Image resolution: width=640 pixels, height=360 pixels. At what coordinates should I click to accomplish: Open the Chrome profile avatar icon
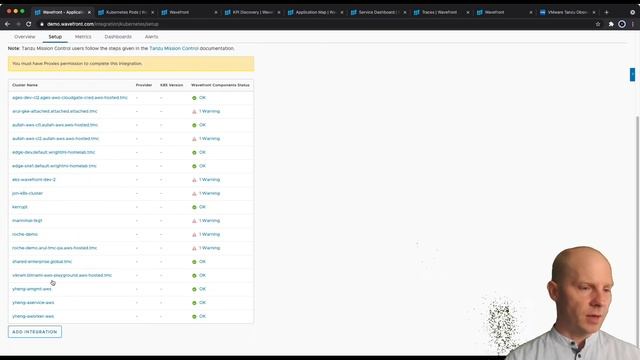(622, 24)
